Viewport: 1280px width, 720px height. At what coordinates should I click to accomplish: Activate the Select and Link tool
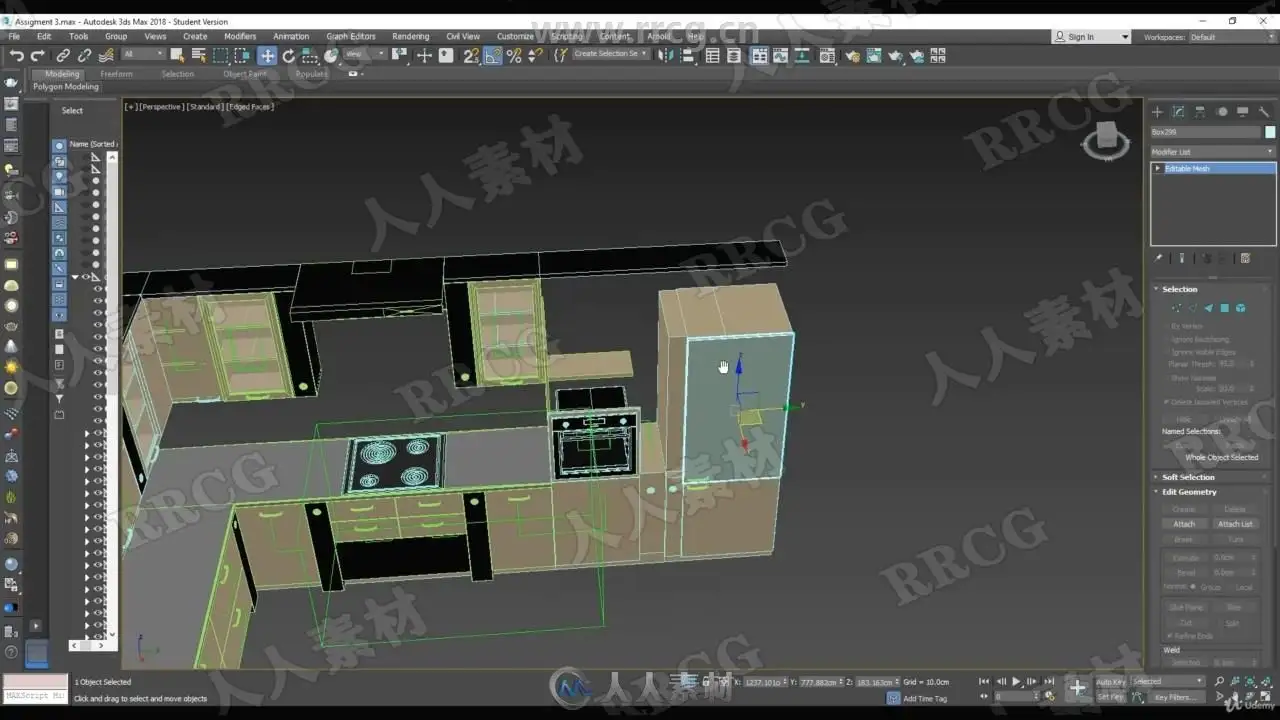(63, 56)
